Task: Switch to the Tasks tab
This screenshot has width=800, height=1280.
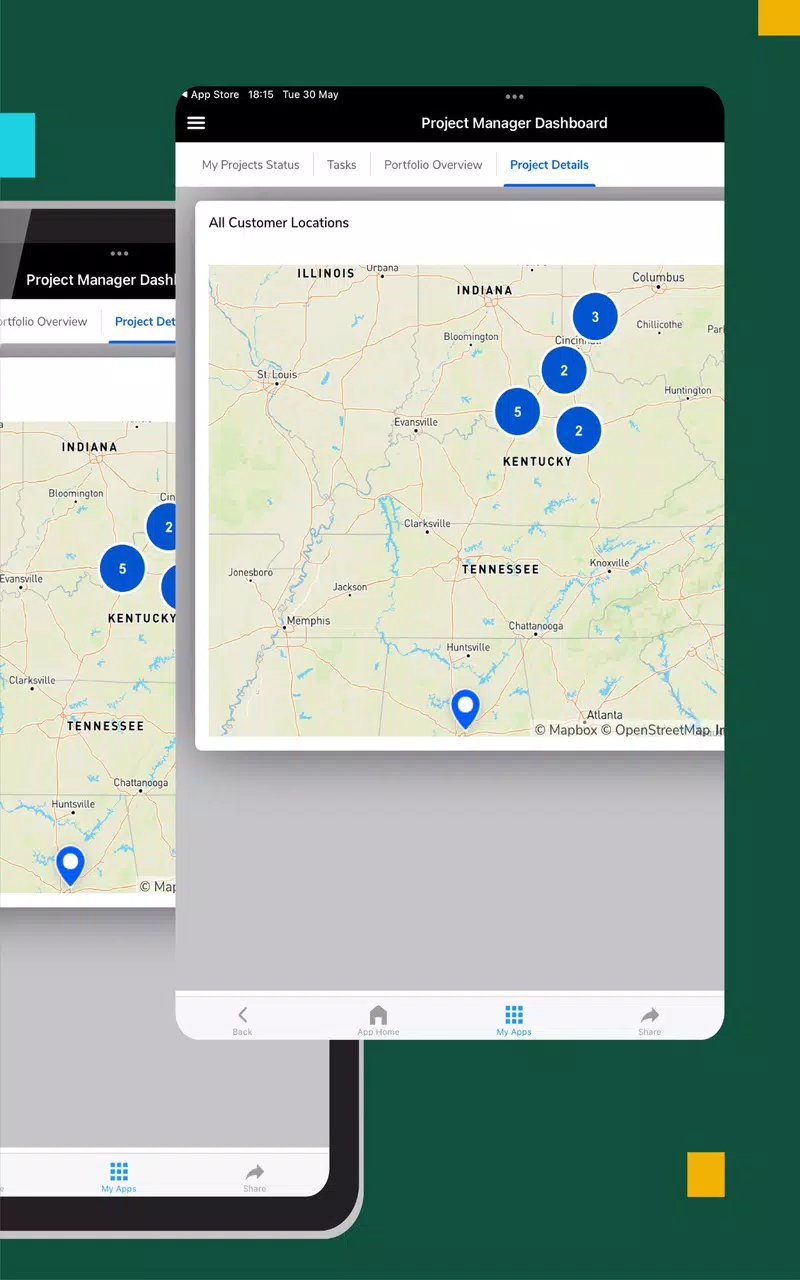Action: pyautogui.click(x=342, y=165)
